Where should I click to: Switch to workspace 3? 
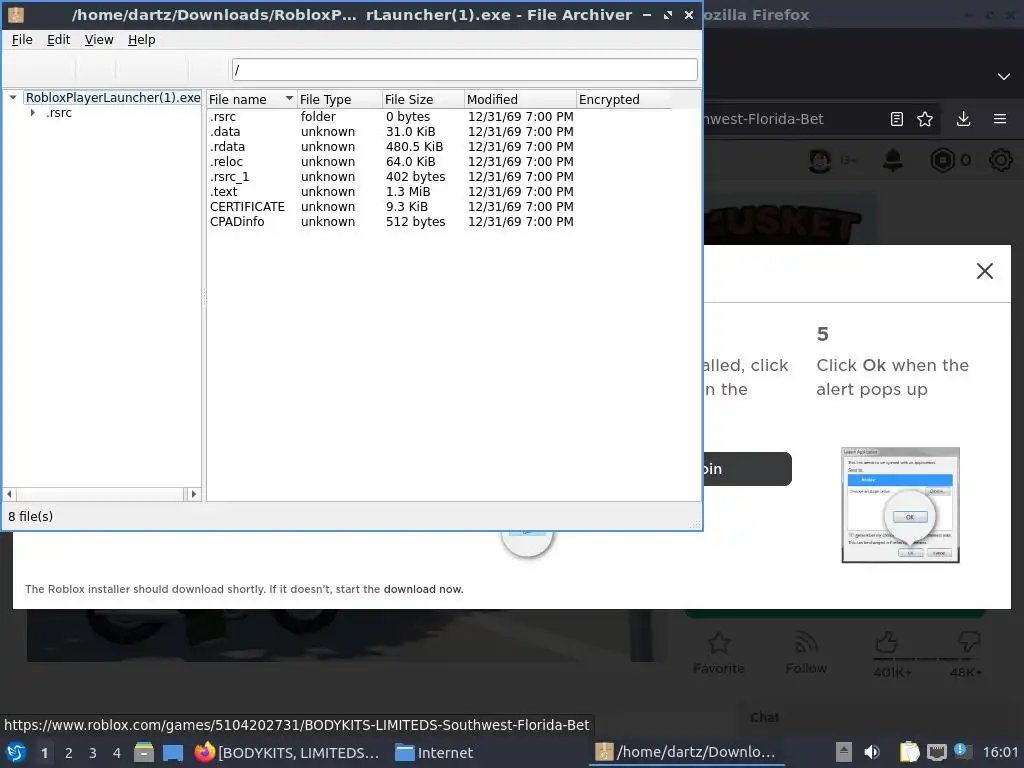(93, 752)
